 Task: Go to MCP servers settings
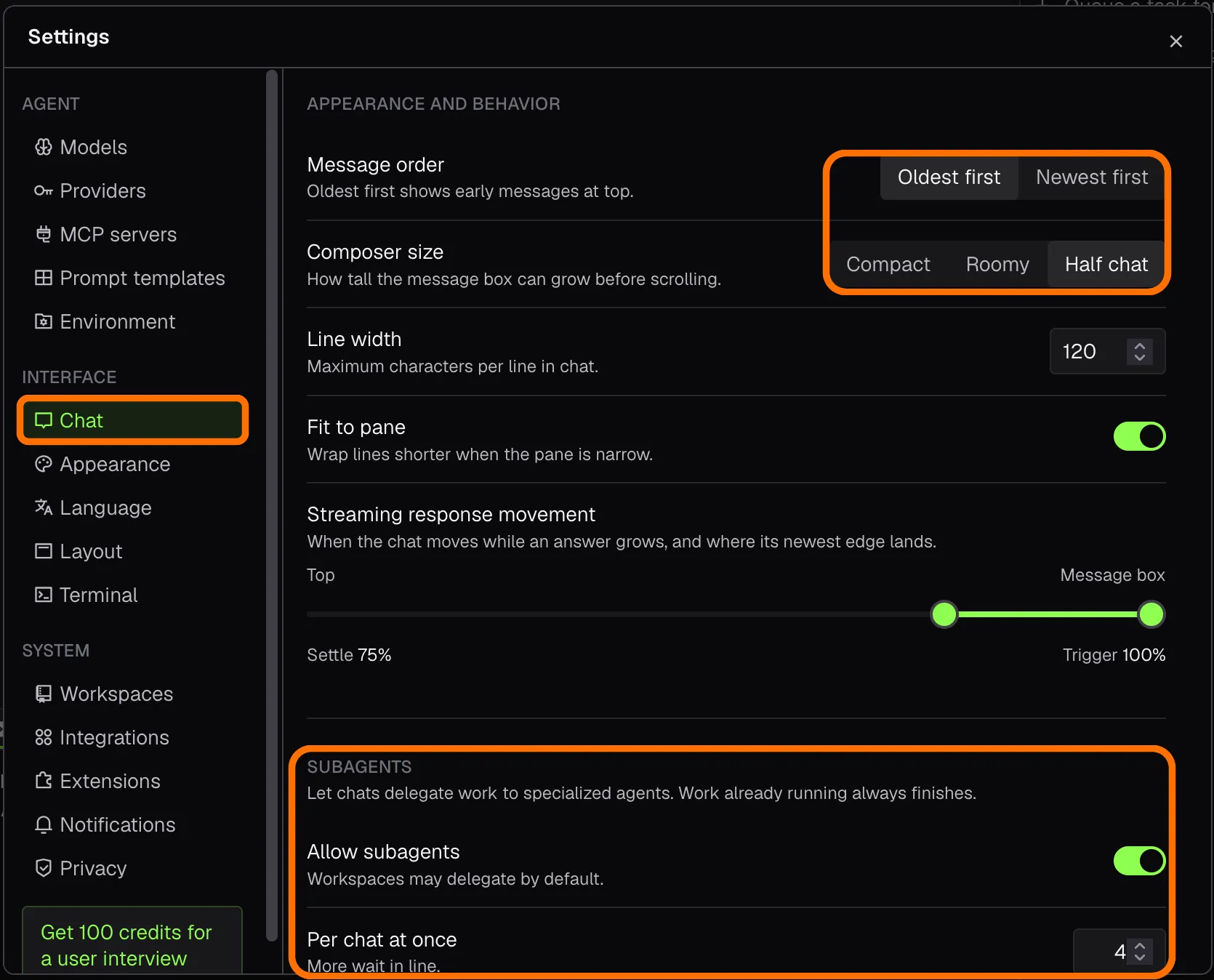132,235
